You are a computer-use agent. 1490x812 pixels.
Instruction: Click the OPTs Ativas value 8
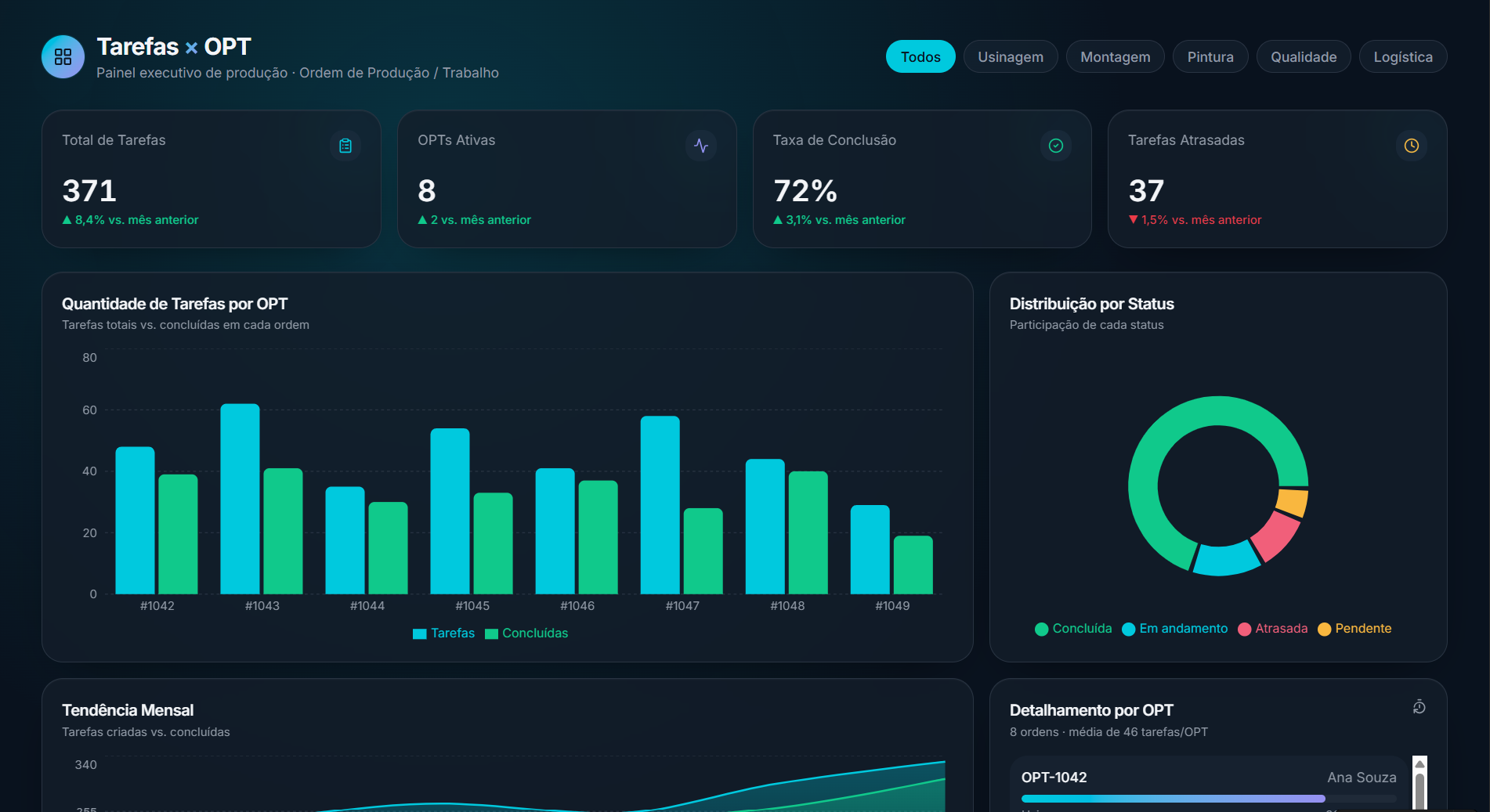coord(427,191)
